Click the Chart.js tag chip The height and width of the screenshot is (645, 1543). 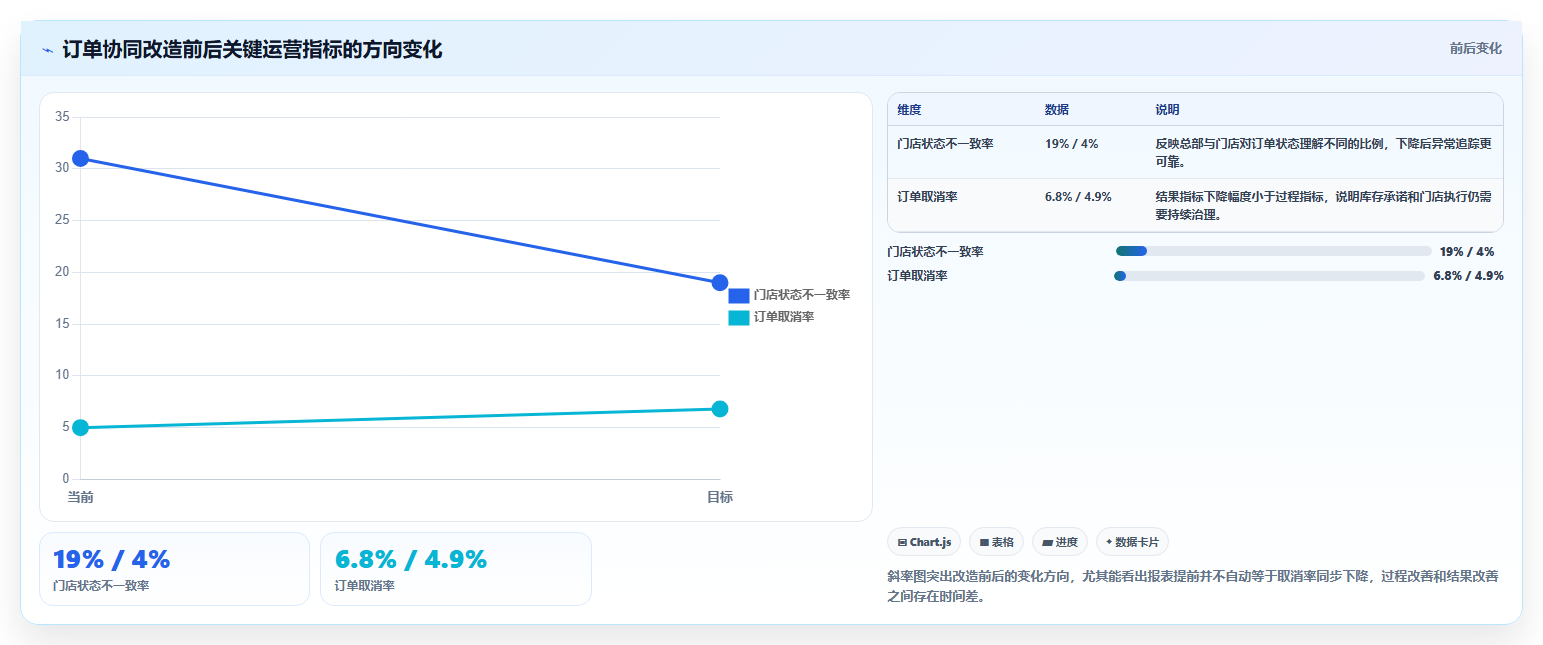click(x=924, y=542)
